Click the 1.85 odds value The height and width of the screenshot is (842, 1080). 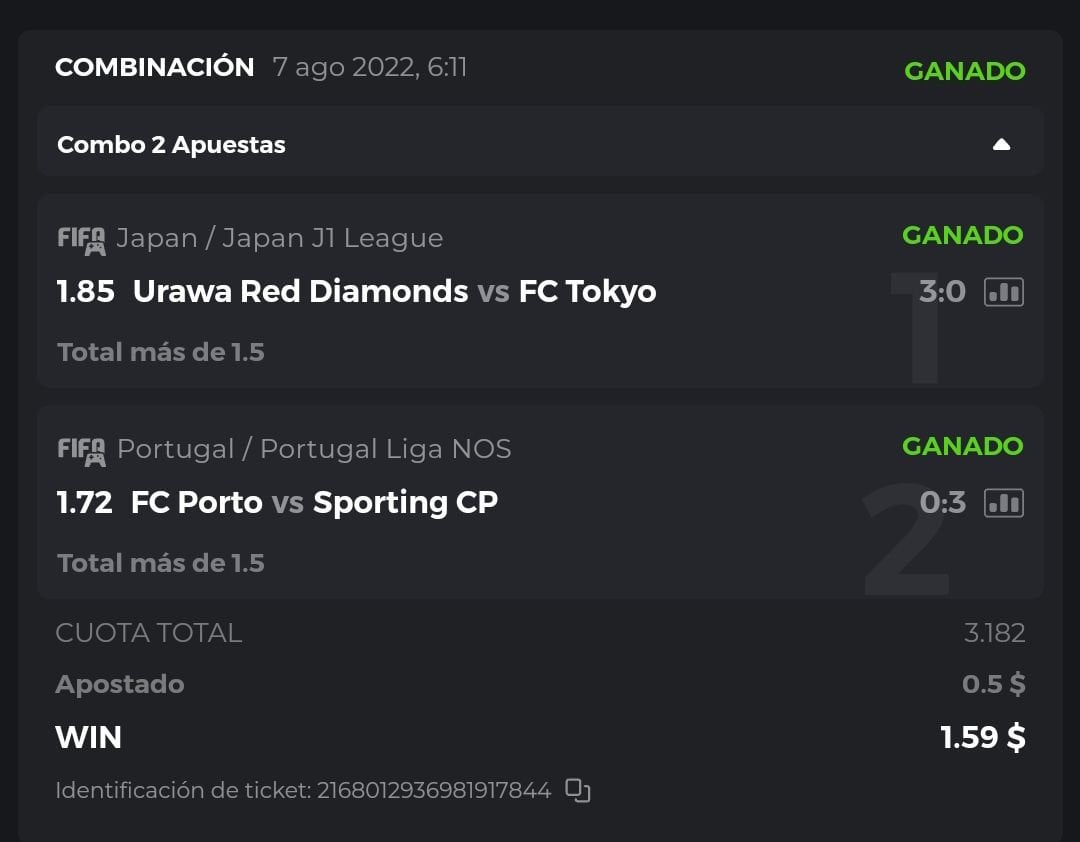85,292
